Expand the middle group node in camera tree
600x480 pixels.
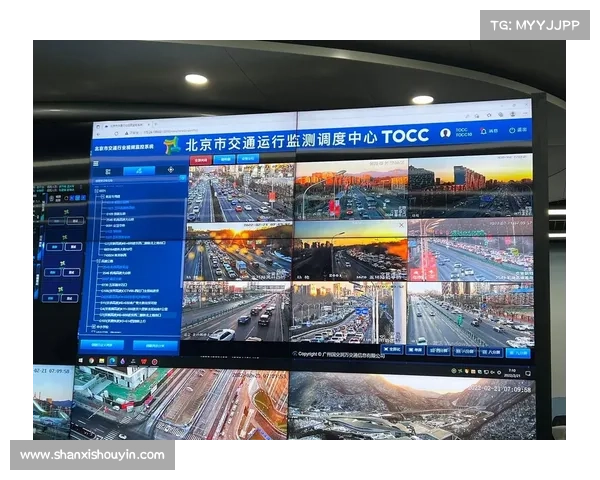coord(97,260)
